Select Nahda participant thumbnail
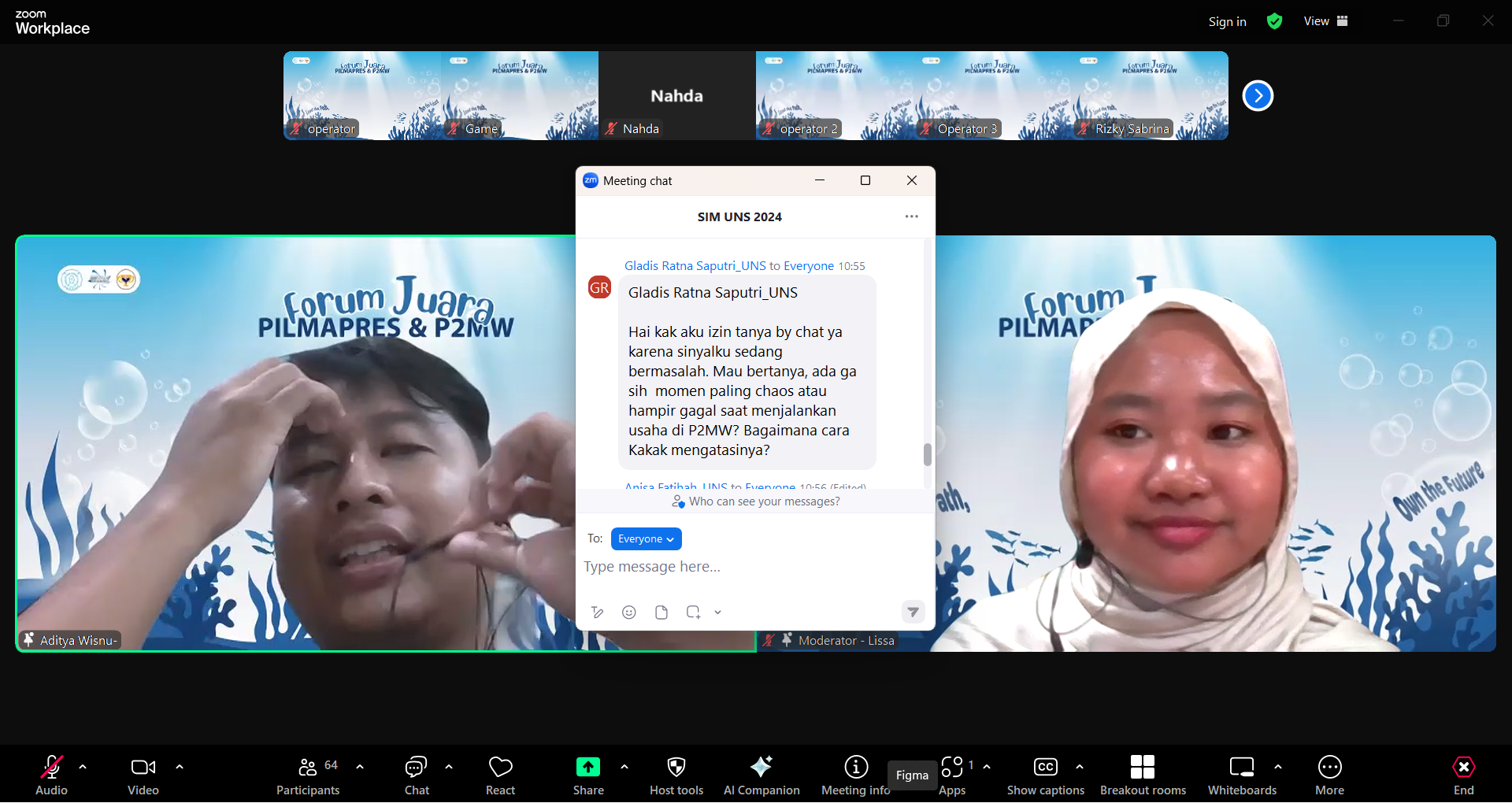This screenshot has width=1512, height=803. point(677,96)
